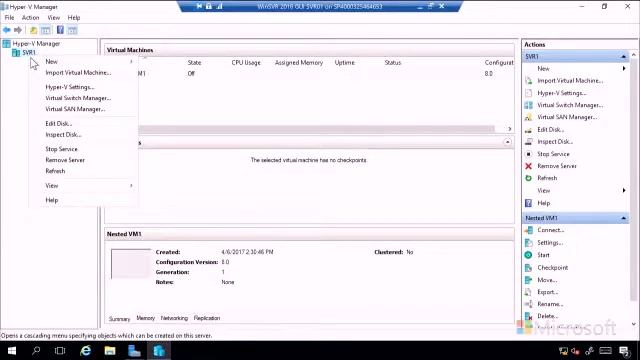Click horizontal scrollbar right arrow in VM list
640x360 pixels.
click(x=510, y=129)
